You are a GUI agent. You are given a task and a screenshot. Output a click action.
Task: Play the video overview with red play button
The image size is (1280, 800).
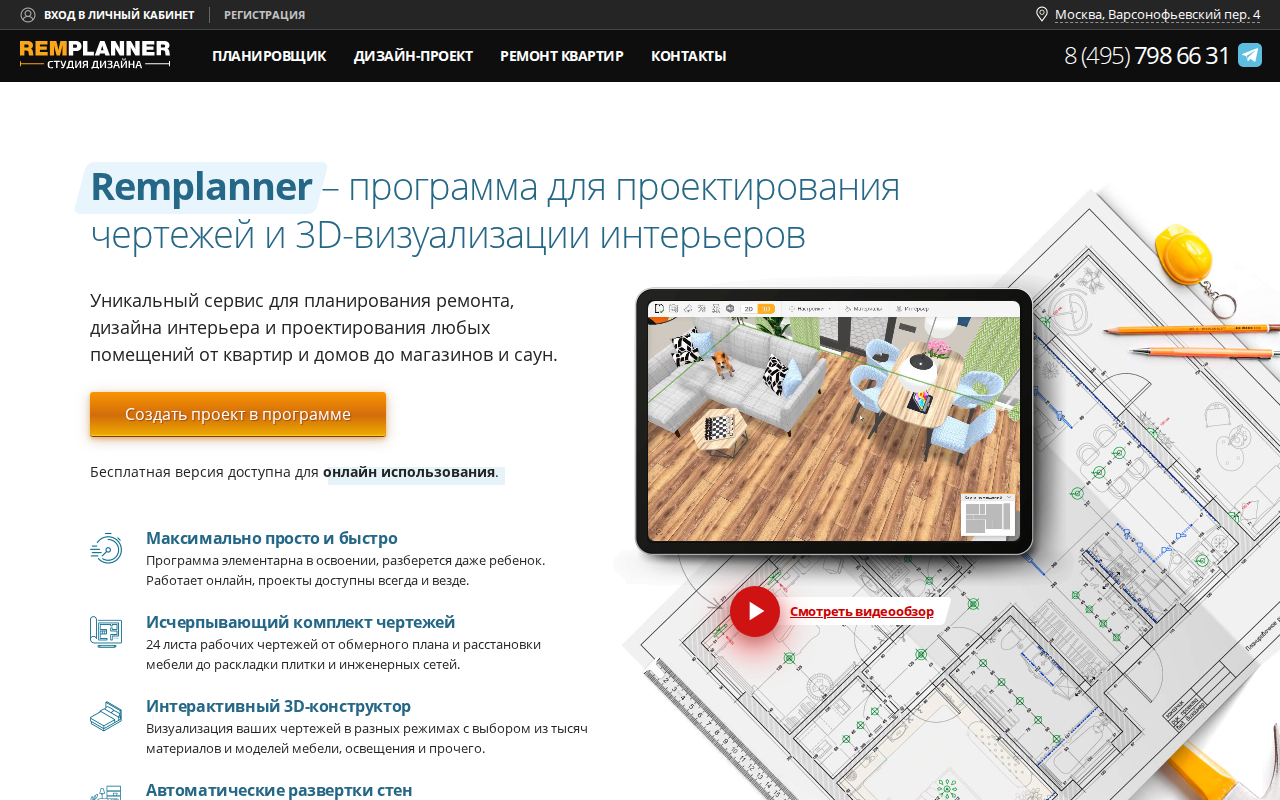(755, 611)
